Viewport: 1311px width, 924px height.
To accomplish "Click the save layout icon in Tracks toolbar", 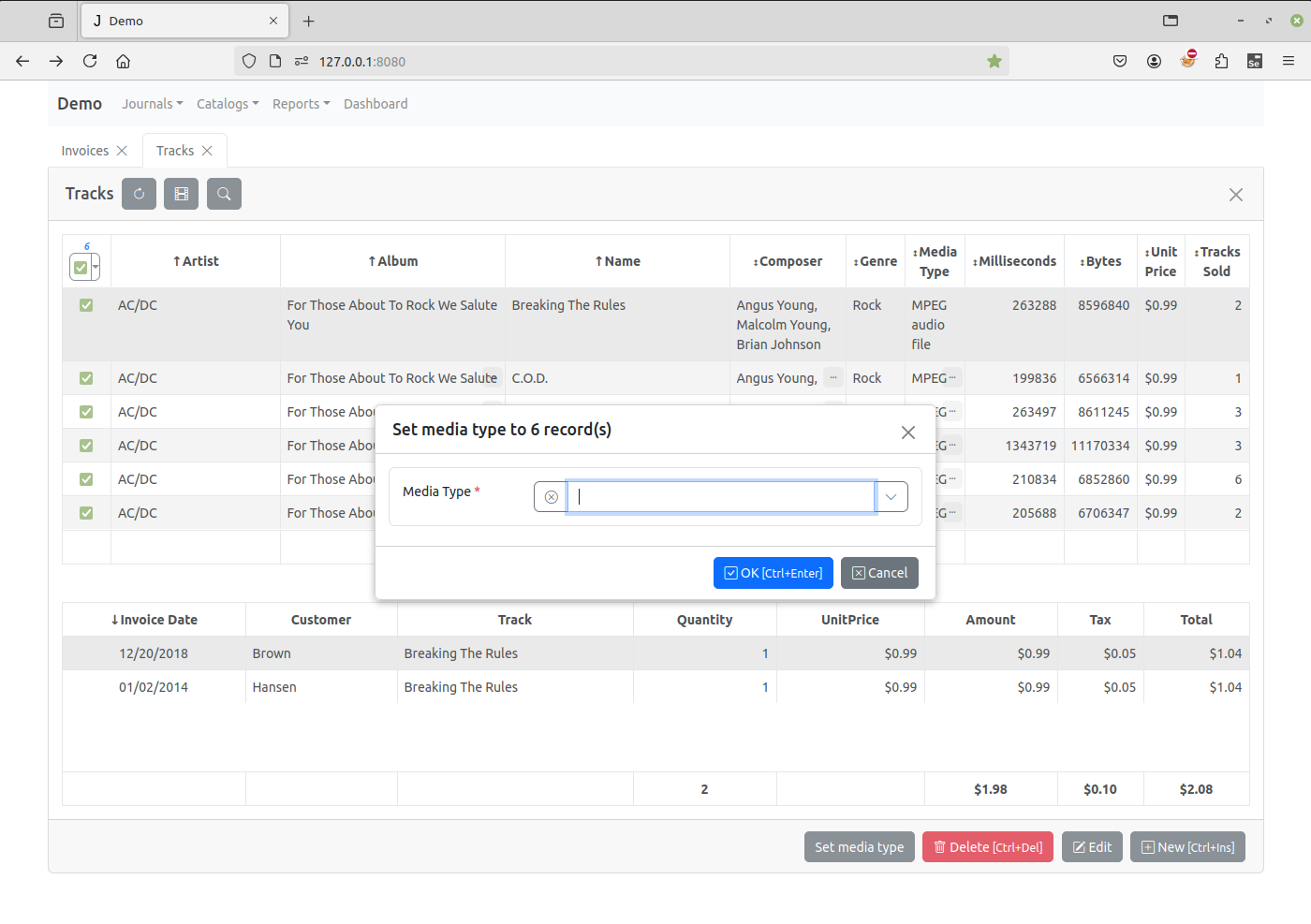I will pos(181,194).
